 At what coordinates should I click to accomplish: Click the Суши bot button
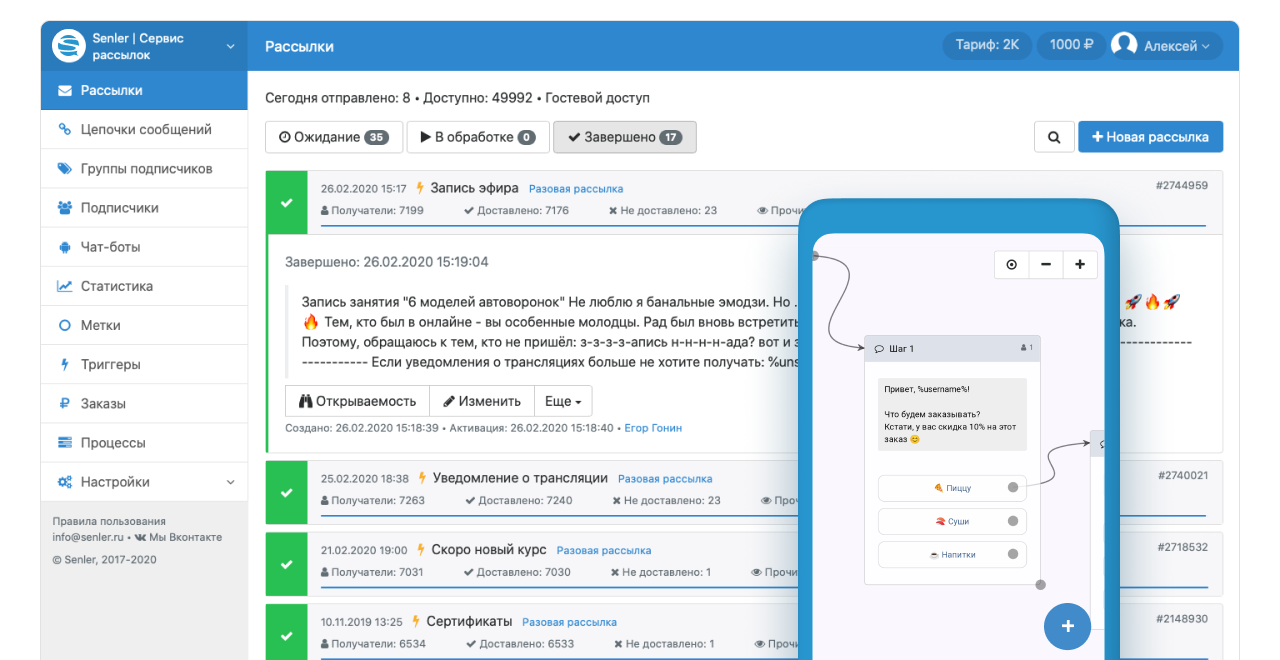pyautogui.click(x=952, y=521)
